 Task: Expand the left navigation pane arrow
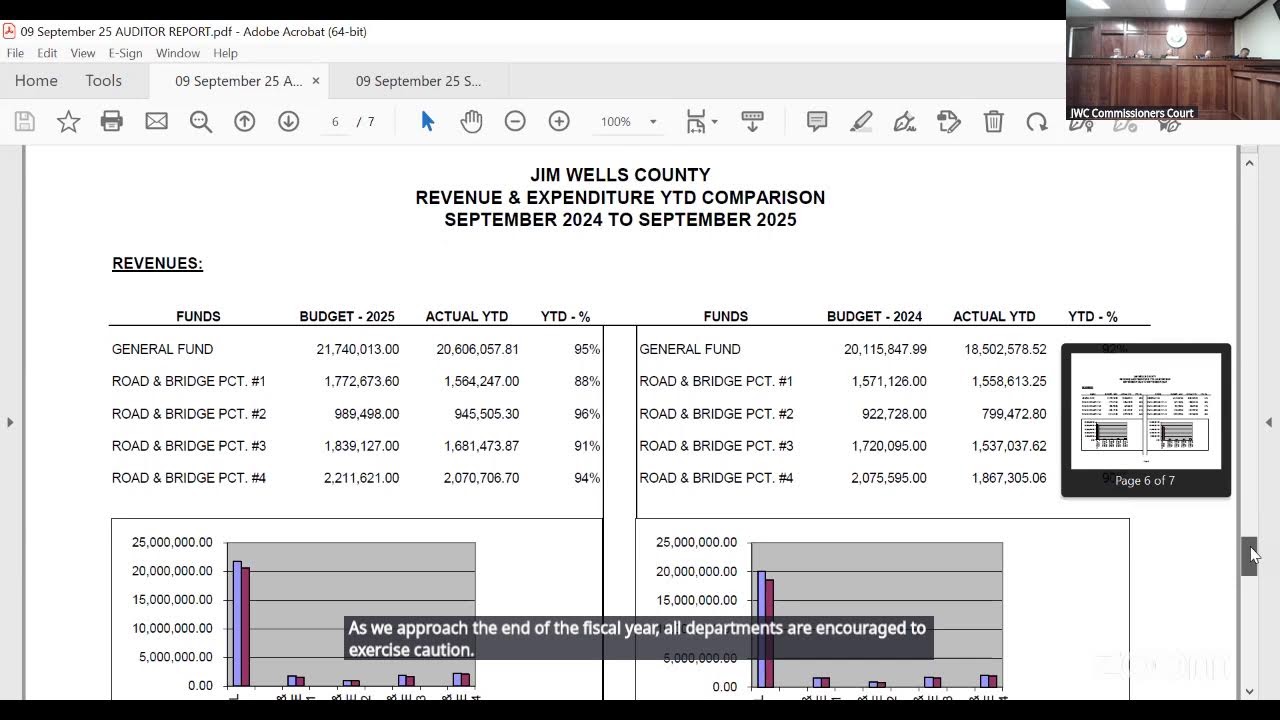[10, 422]
